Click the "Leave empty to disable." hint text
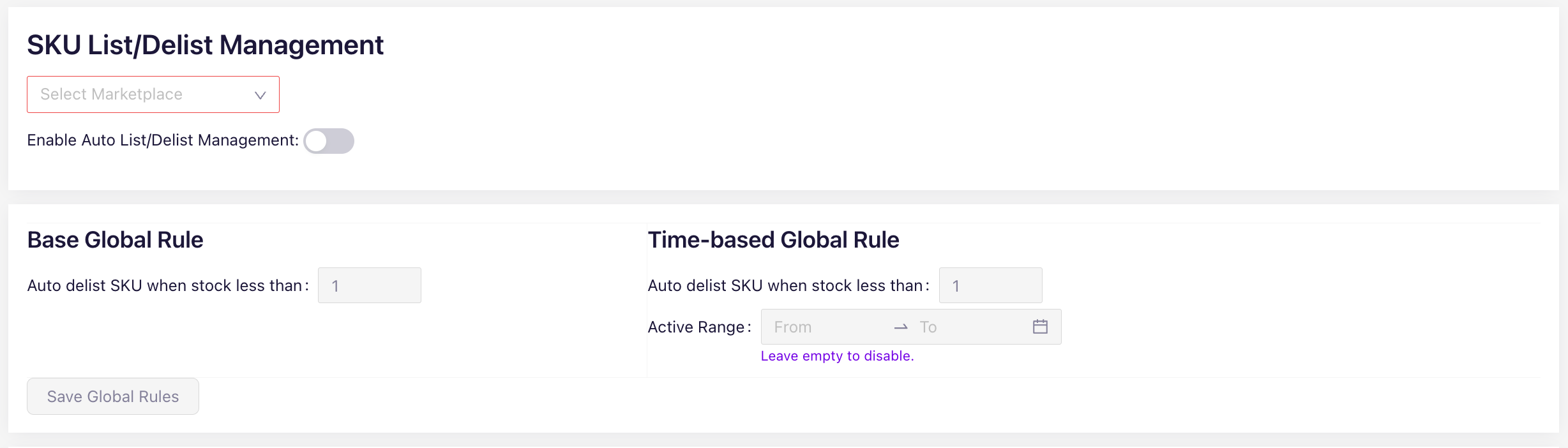 [837, 356]
